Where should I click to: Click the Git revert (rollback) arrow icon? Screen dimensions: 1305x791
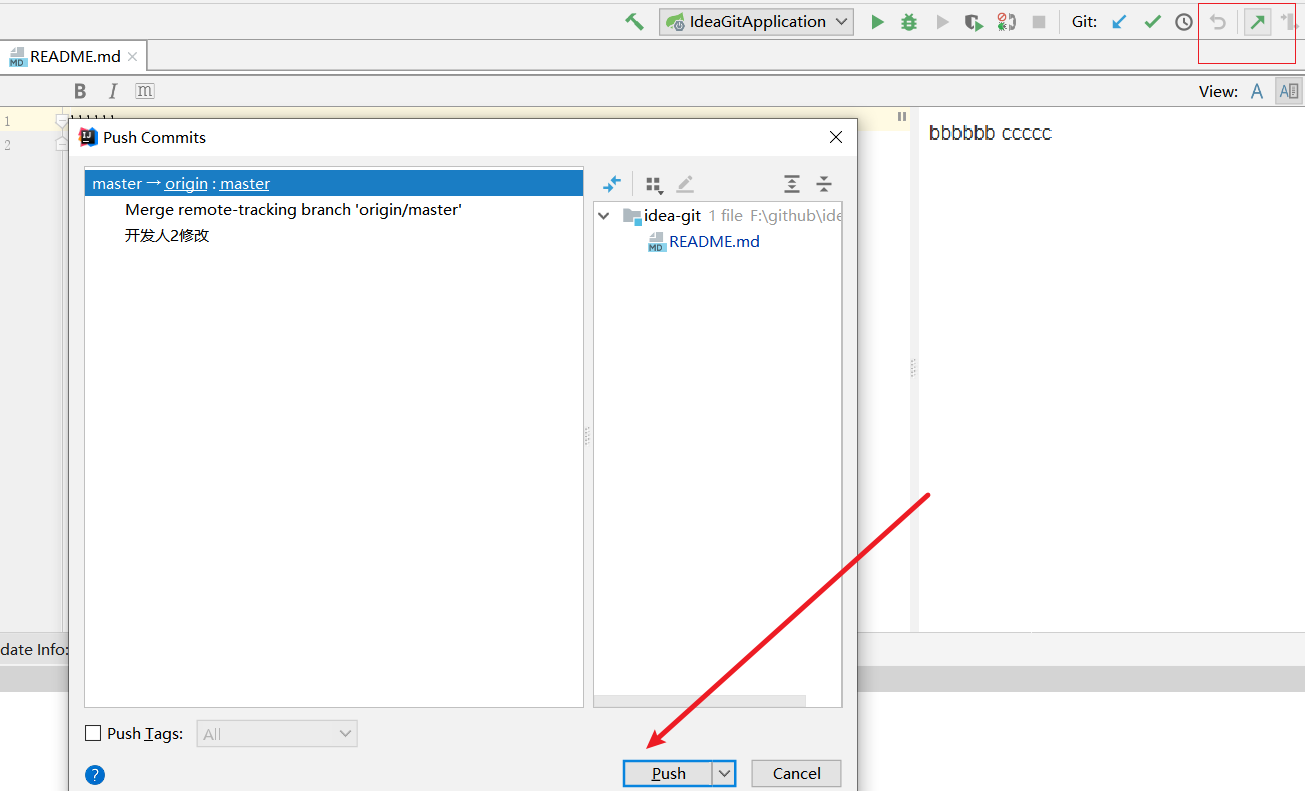[x=1218, y=22]
